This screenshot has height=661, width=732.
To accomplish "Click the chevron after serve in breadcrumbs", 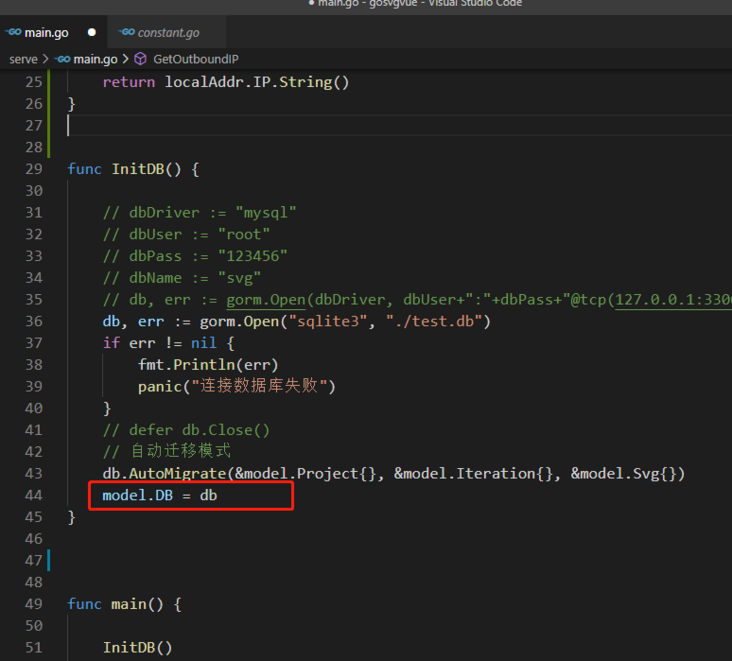I will (46, 59).
